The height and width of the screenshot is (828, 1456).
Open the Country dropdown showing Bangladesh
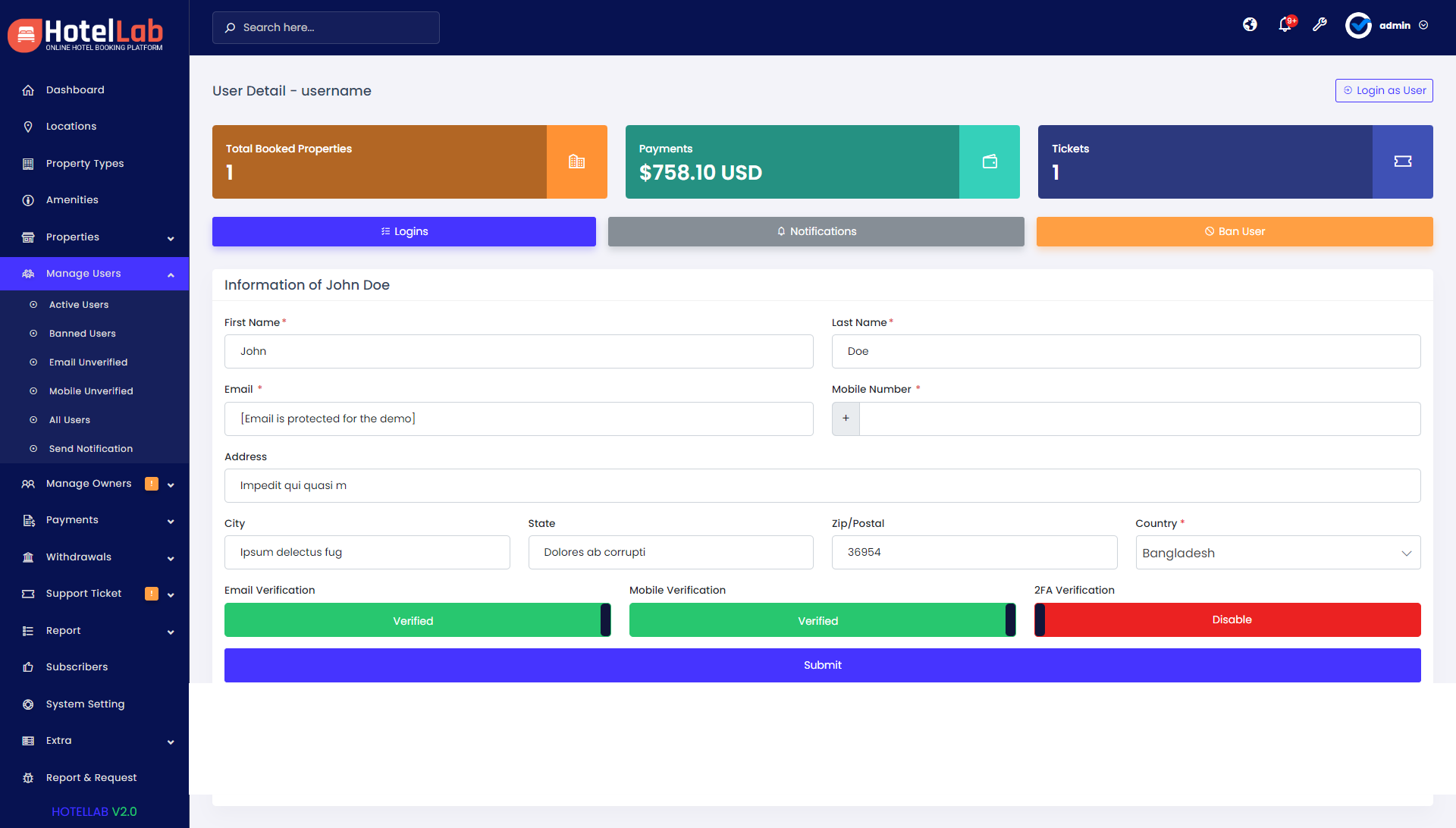pyautogui.click(x=1278, y=552)
